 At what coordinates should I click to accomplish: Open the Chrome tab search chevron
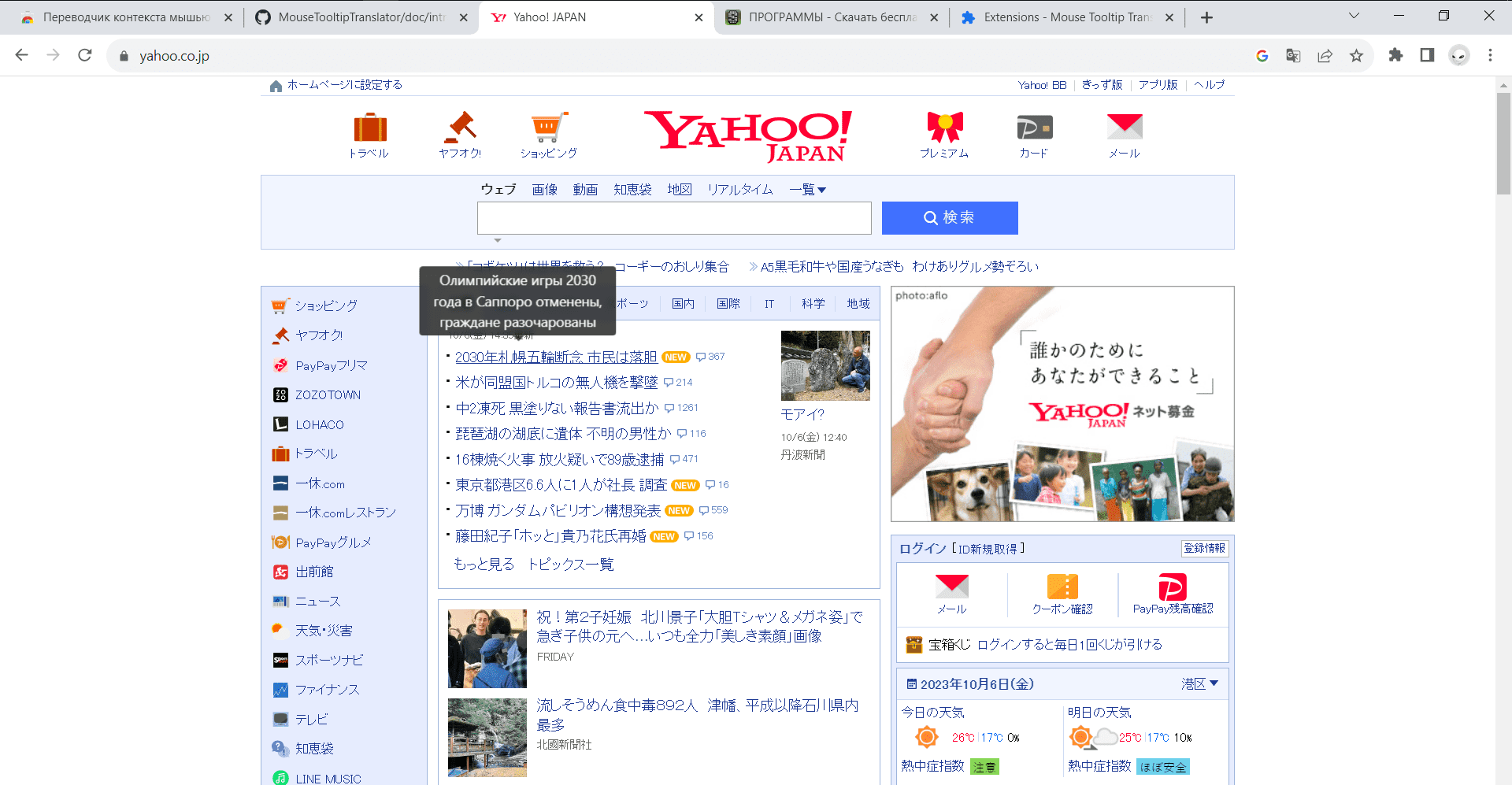point(1354,16)
